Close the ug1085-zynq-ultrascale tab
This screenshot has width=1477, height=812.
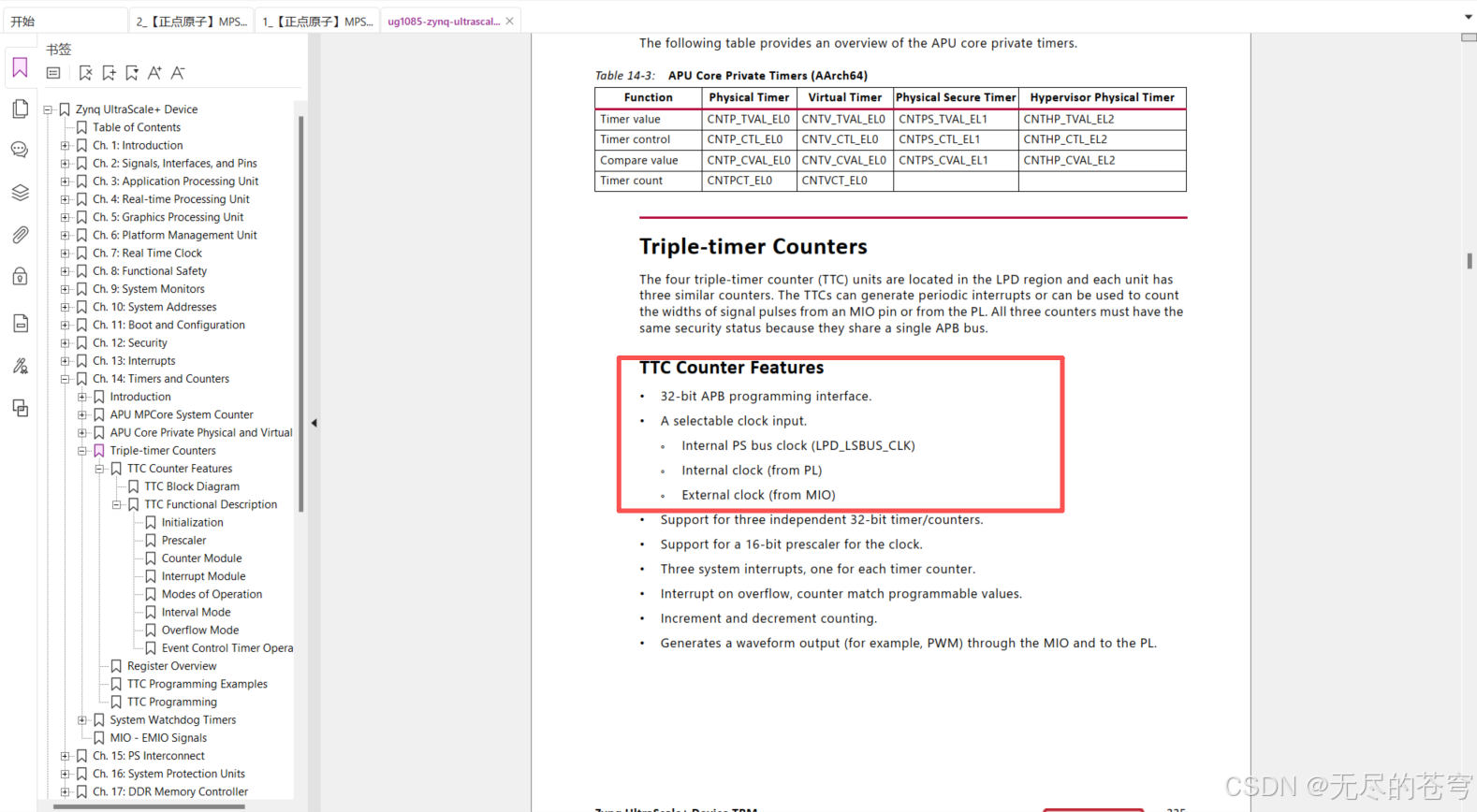click(x=509, y=21)
